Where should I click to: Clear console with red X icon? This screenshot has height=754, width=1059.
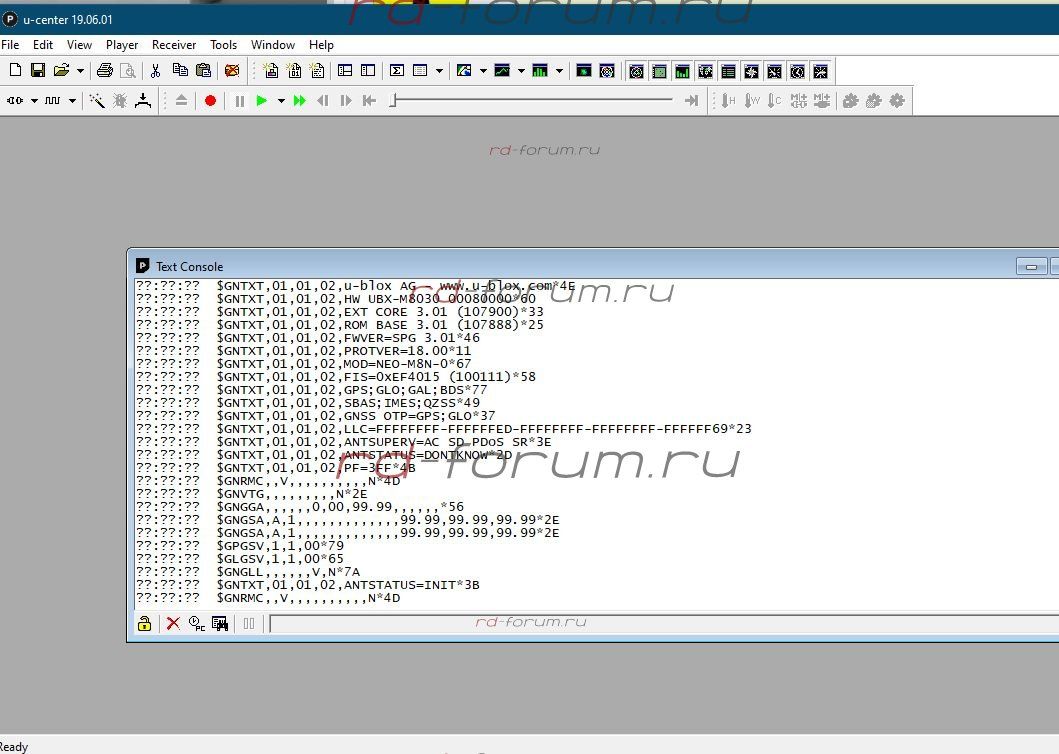[x=173, y=624]
